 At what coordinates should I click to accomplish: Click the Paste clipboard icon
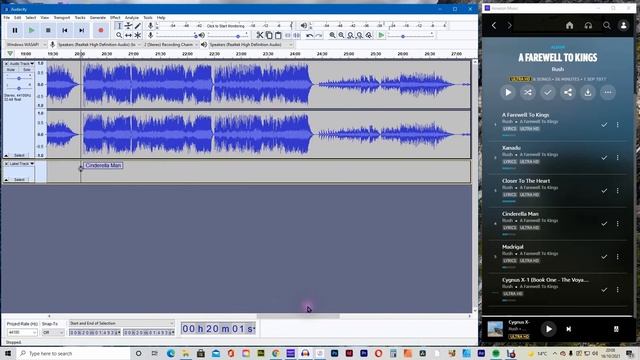pyautogui.click(x=278, y=35)
